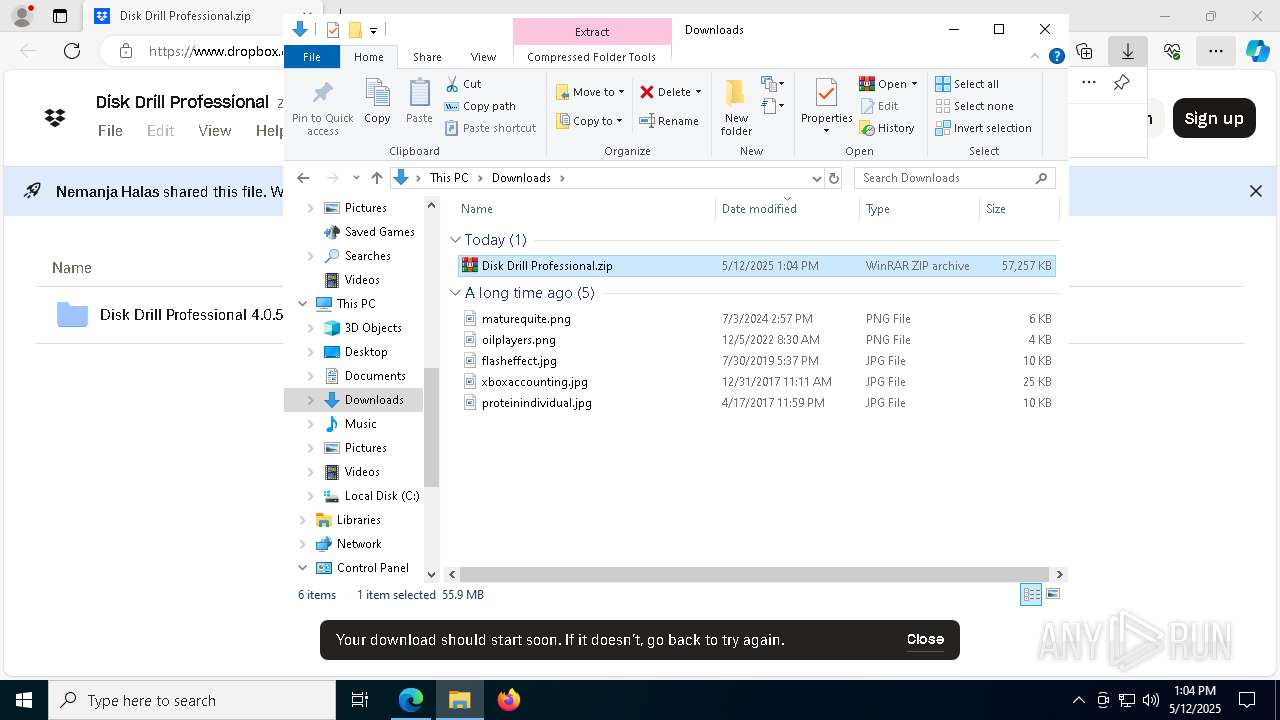This screenshot has width=1280, height=720.
Task: Expand Libraries tree node
Action: [x=303, y=520]
